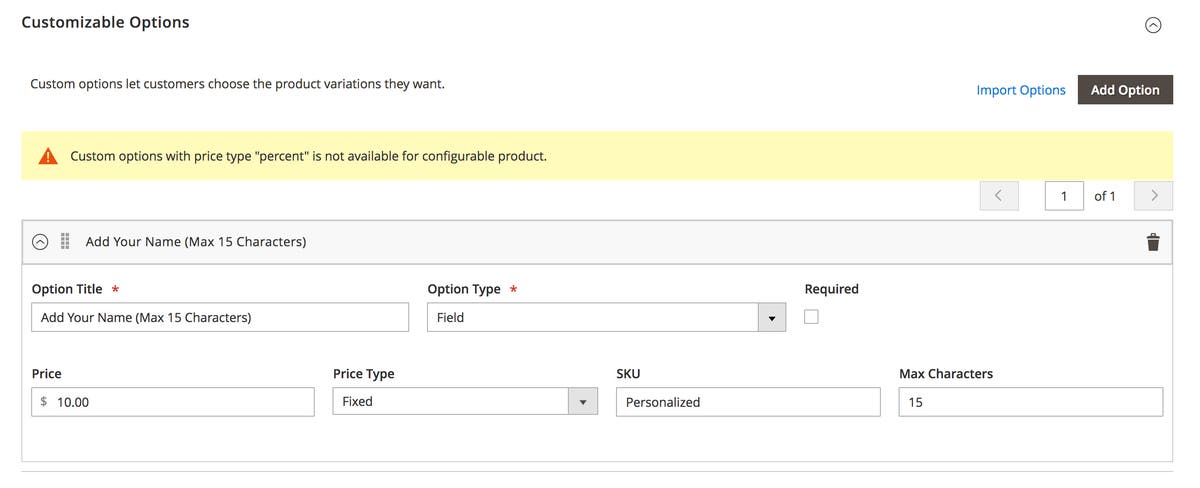This screenshot has width=1200, height=488.
Task: Click the drag handle for Add Your Name option
Action: click(x=65, y=242)
